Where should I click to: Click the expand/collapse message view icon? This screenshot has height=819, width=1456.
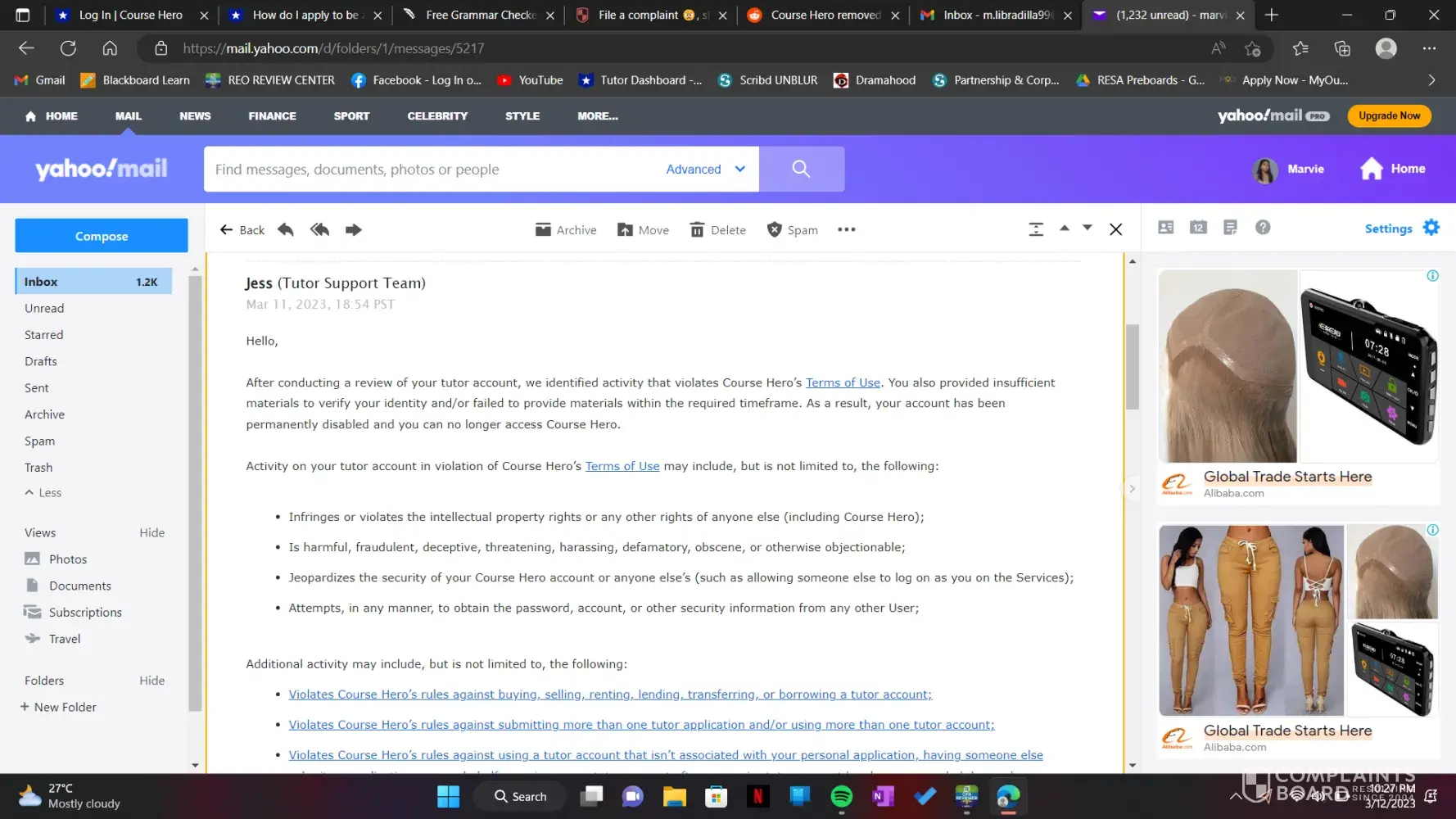pyautogui.click(x=1036, y=230)
